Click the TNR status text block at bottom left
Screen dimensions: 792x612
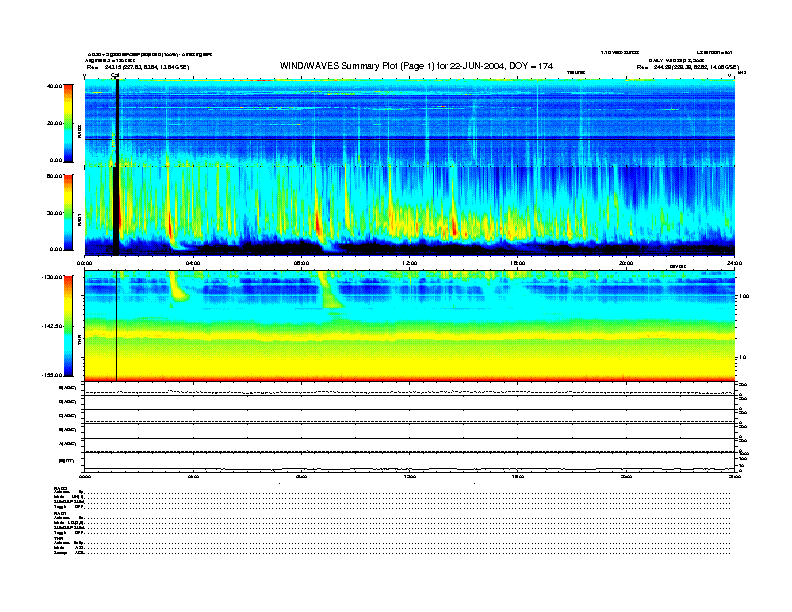[69, 543]
